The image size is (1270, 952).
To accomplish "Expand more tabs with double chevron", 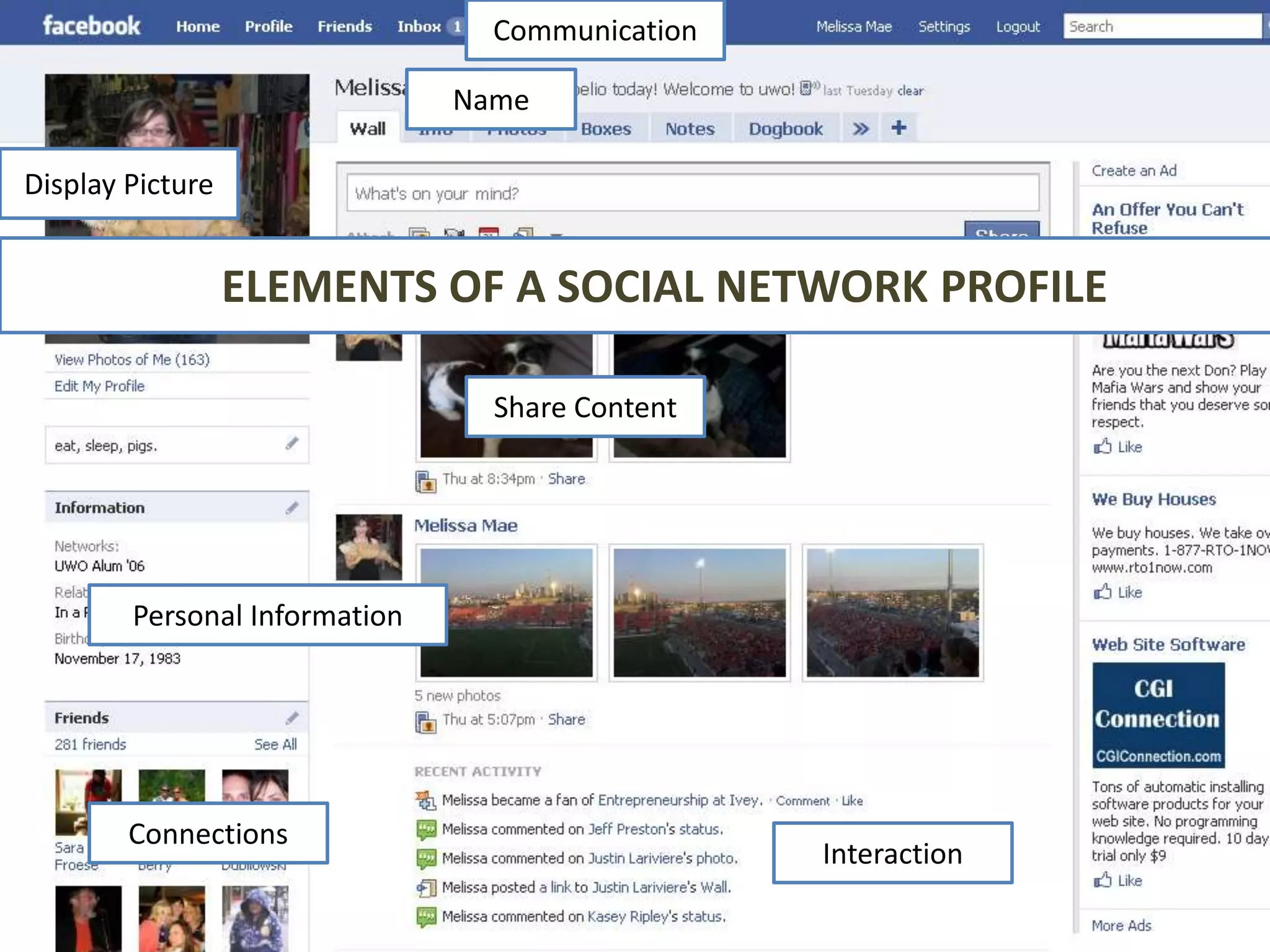I will [x=860, y=128].
